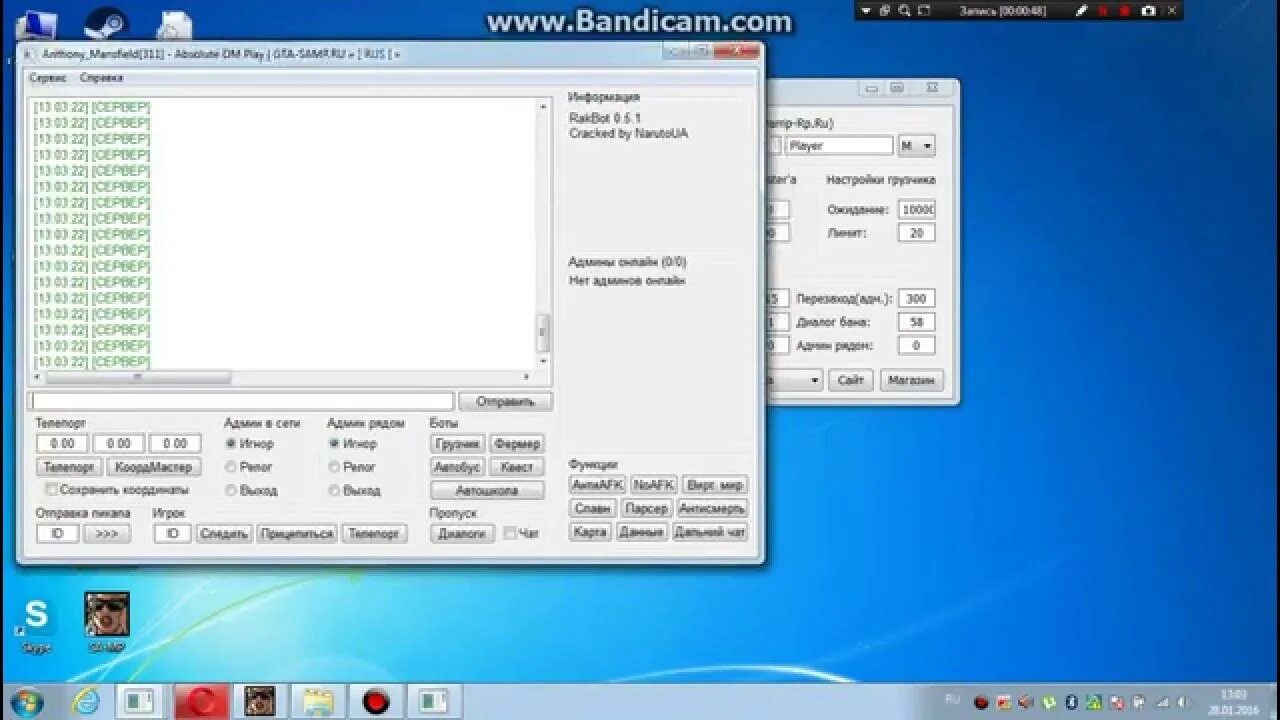Select Выход under Админ рядом
The height and width of the screenshot is (720, 1280).
coord(334,490)
